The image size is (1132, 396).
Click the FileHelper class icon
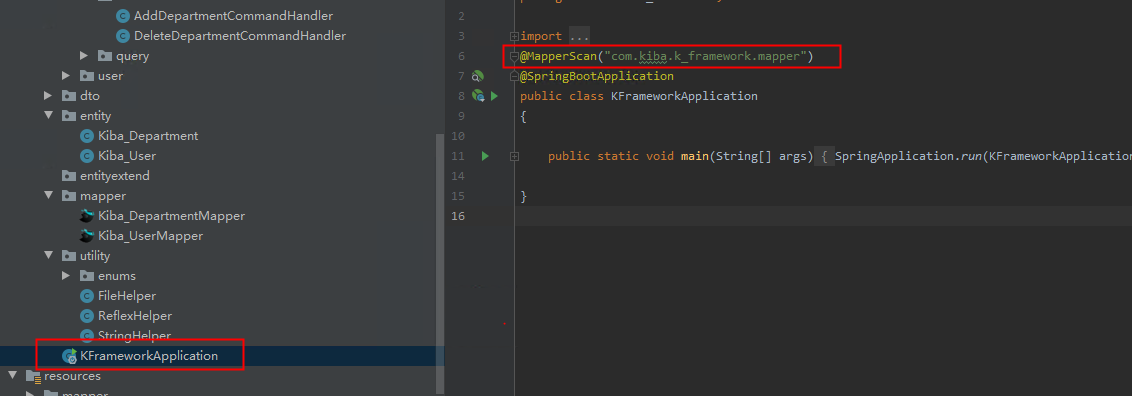coord(87,296)
